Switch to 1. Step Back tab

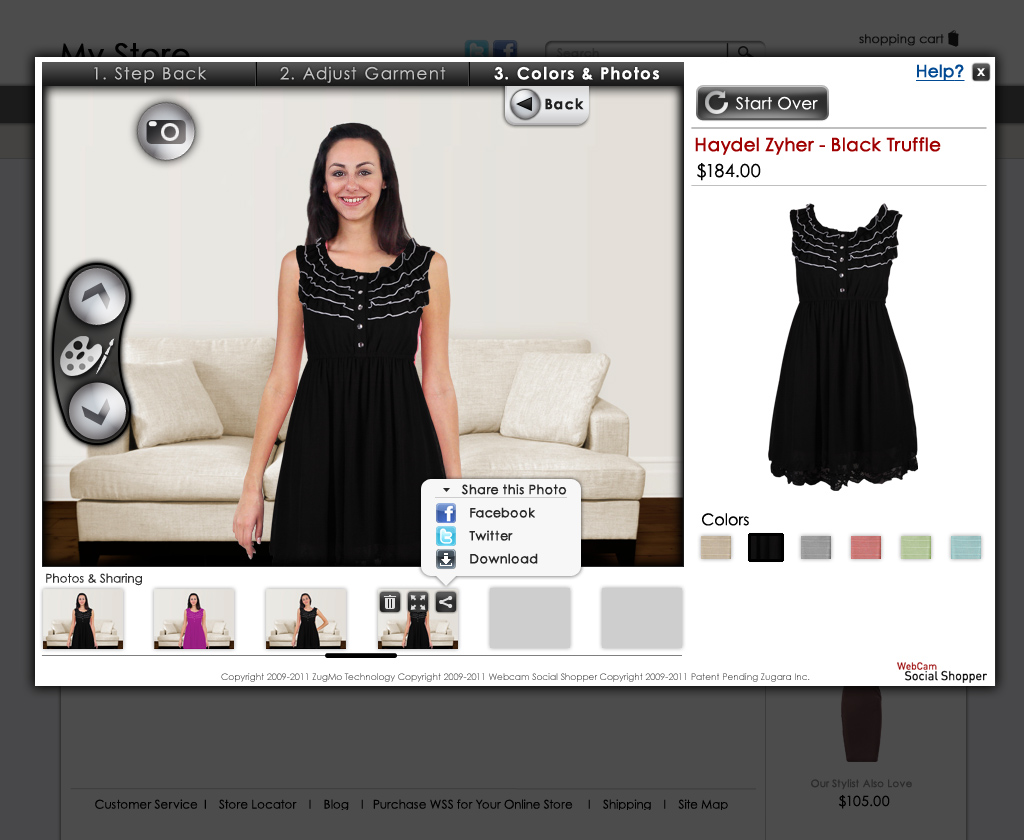click(150, 74)
